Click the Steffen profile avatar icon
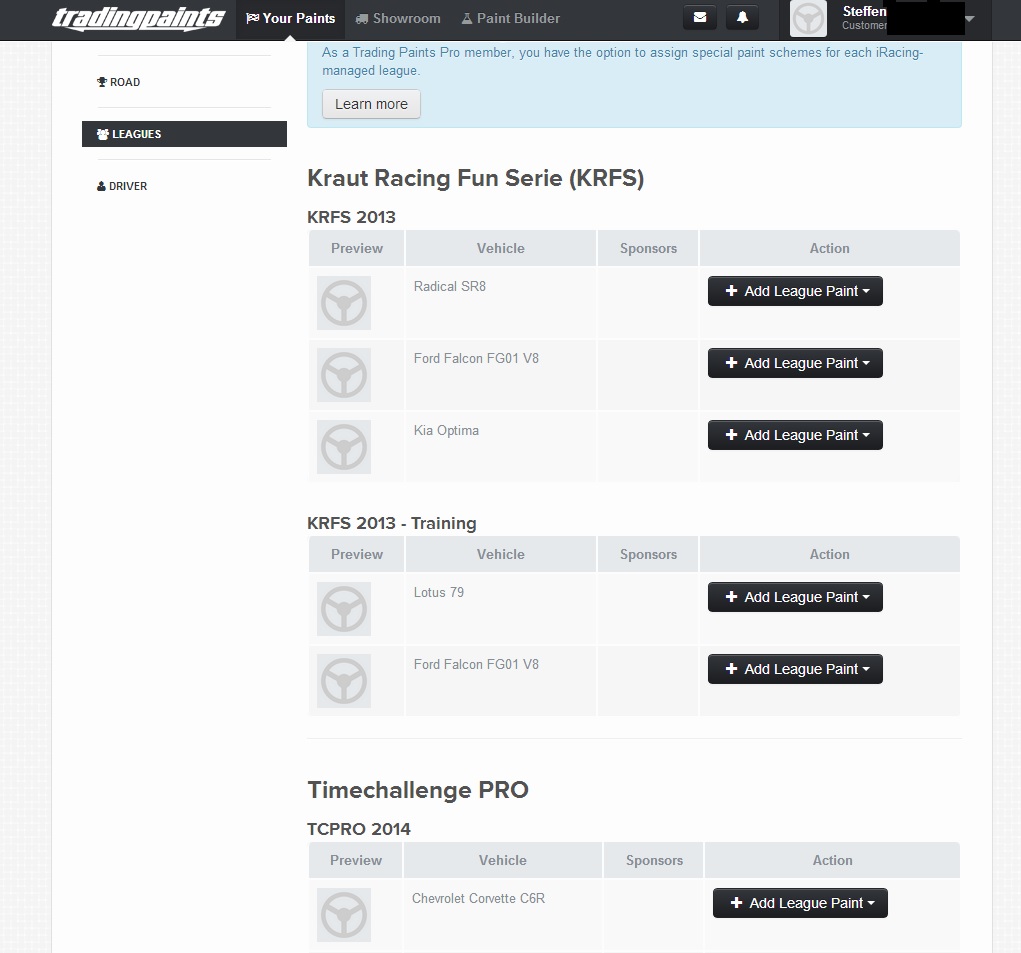This screenshot has height=953, width=1021. point(808,18)
